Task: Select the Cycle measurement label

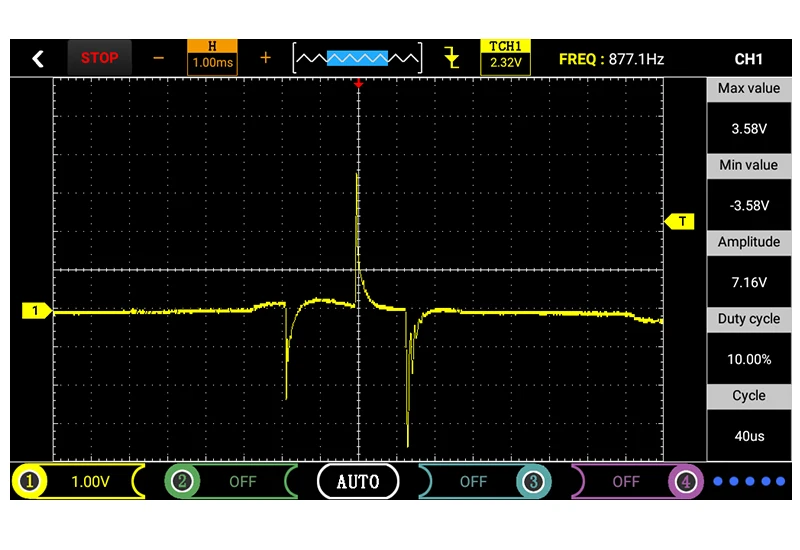Action: pos(748,396)
